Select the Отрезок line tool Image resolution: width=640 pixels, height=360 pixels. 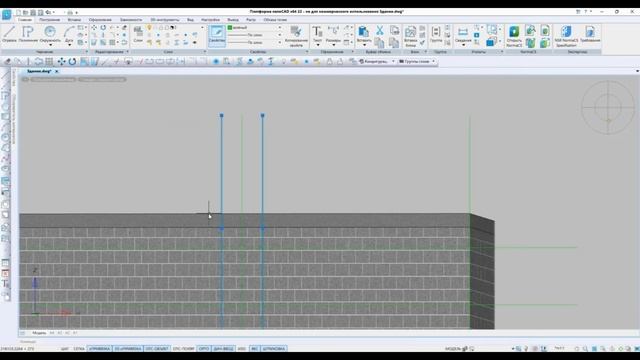[x=9, y=34]
